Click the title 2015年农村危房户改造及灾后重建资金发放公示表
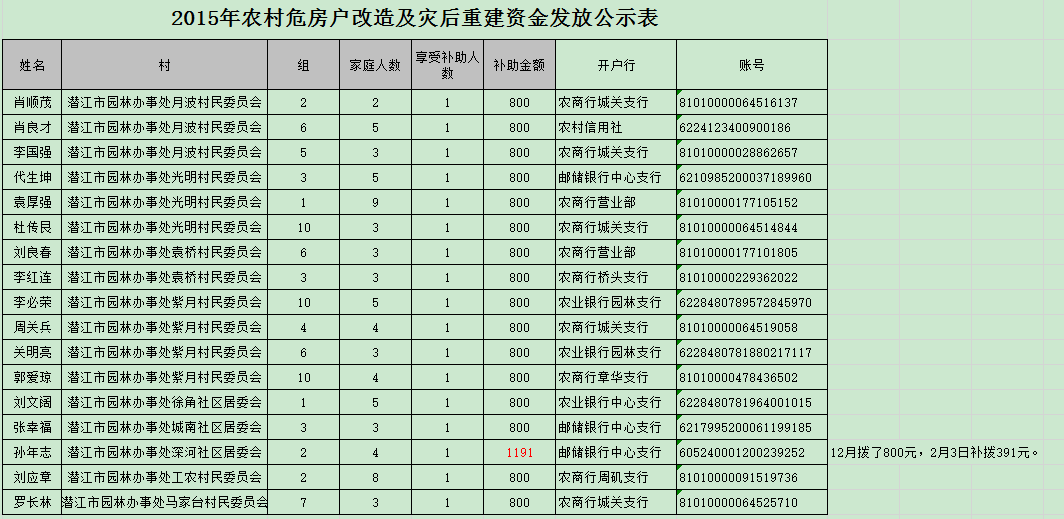This screenshot has width=1064, height=519. (415, 19)
